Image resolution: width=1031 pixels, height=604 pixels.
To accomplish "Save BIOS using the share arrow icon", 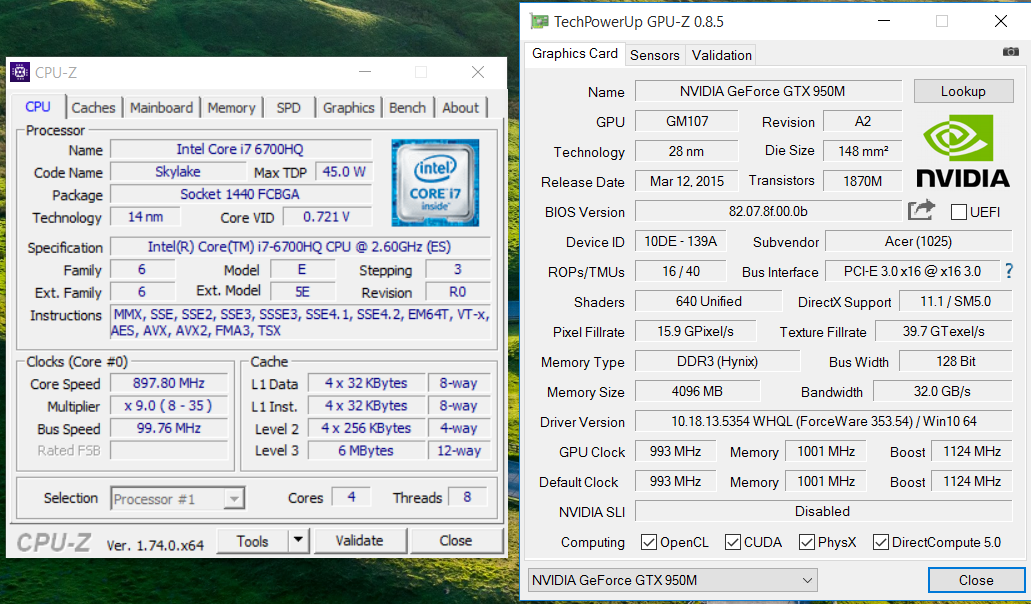I will click(921, 210).
